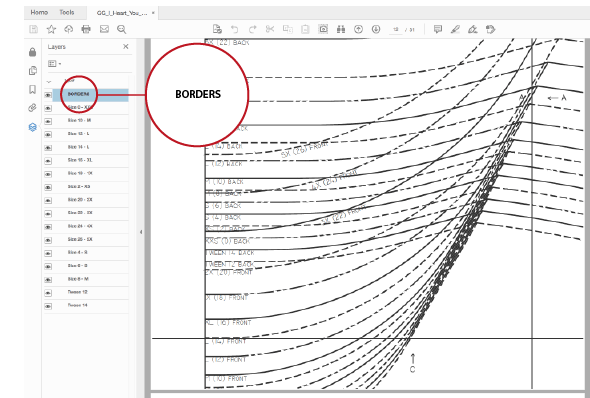Viewport: 590px width, 398px height.
Task: Switch to the Home tab
Action: 39,12
